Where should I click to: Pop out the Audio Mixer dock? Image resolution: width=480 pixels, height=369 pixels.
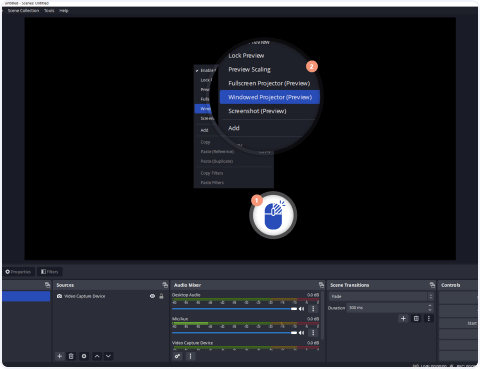pyautogui.click(x=321, y=285)
